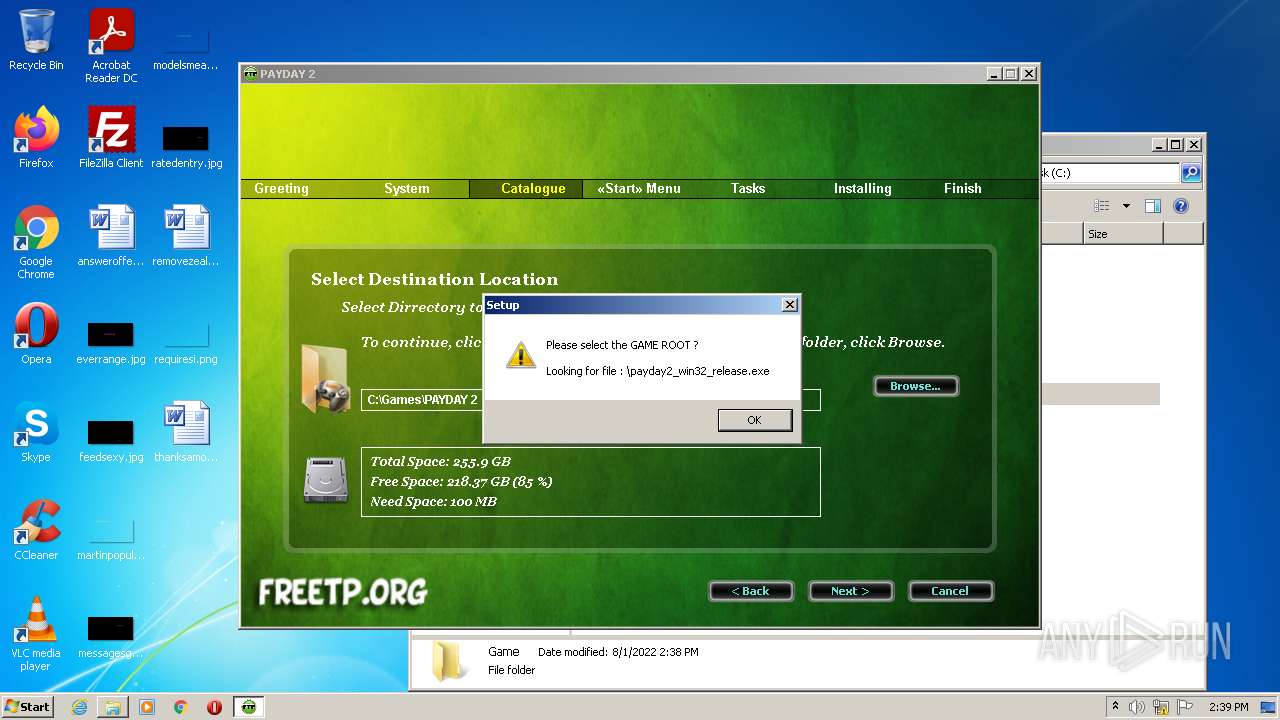
Task: Click the change view icon in Explorer
Action: [x=1102, y=206]
